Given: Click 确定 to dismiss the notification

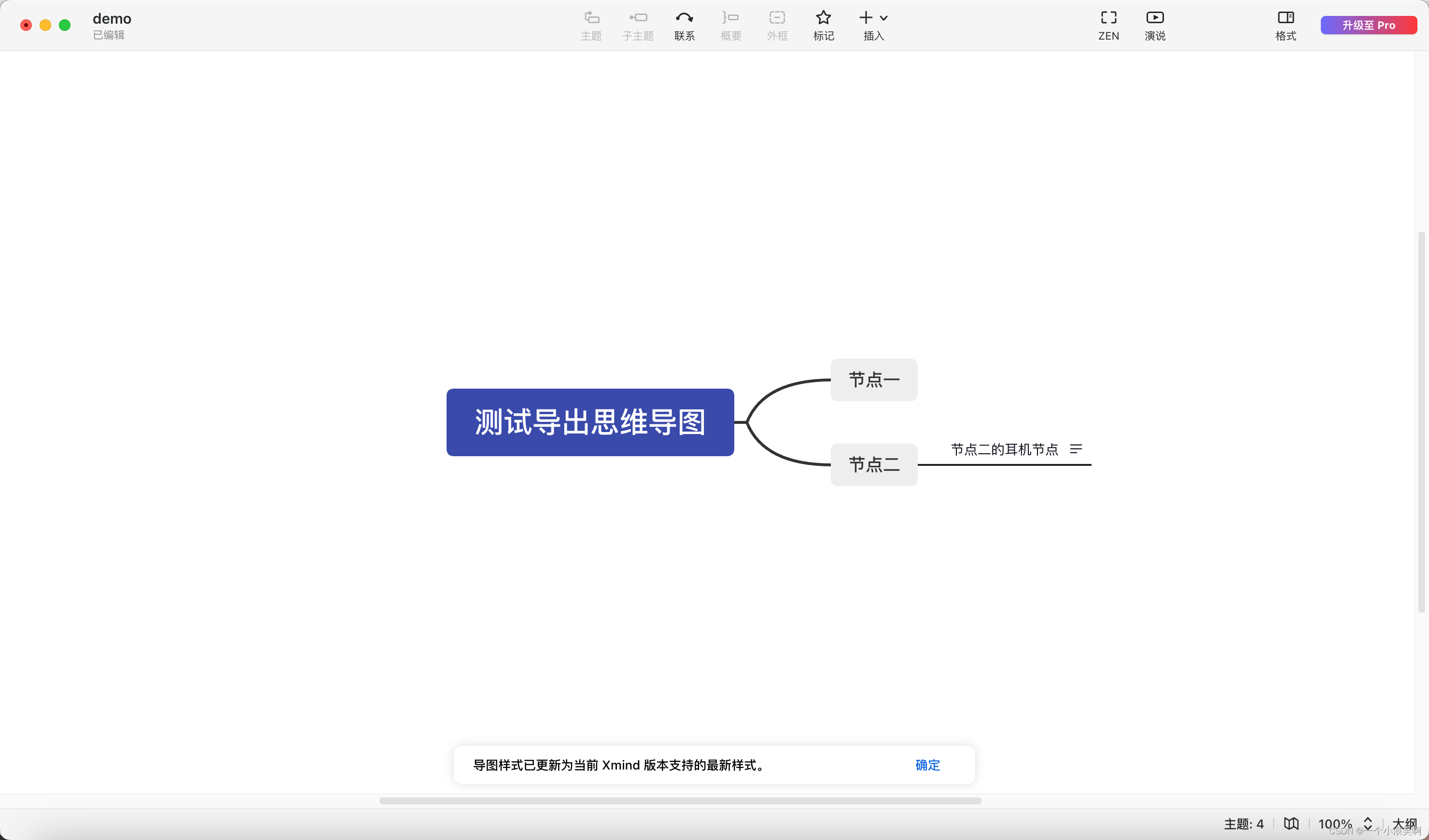Looking at the screenshot, I should point(927,765).
